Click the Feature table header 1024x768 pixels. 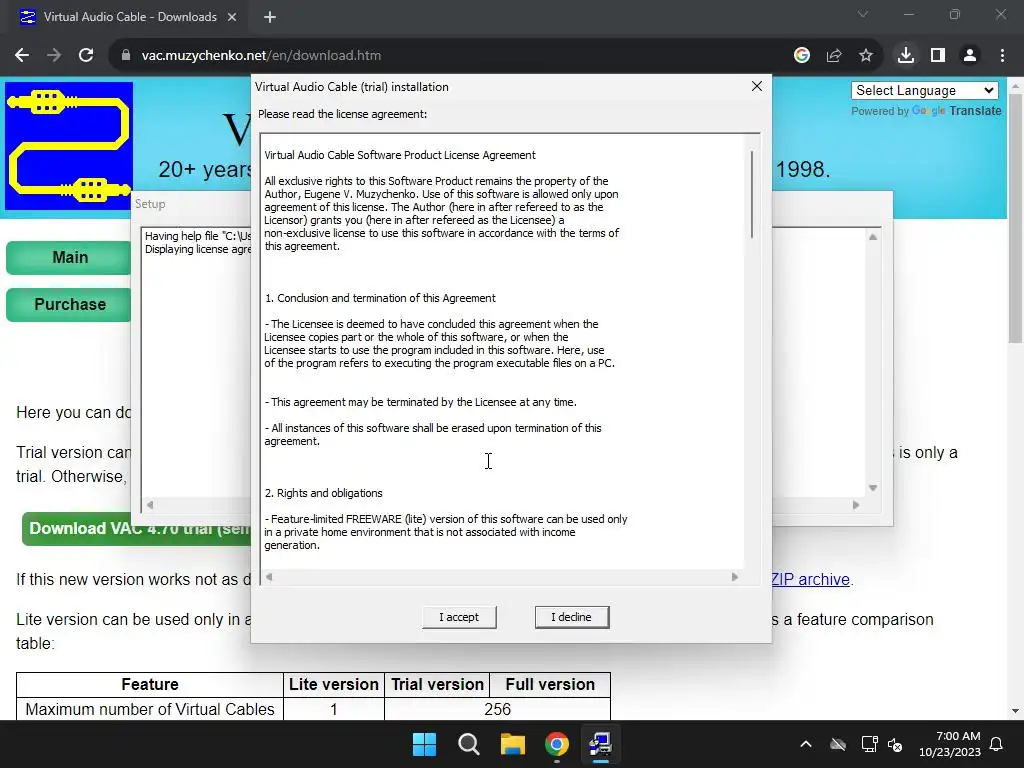150,684
